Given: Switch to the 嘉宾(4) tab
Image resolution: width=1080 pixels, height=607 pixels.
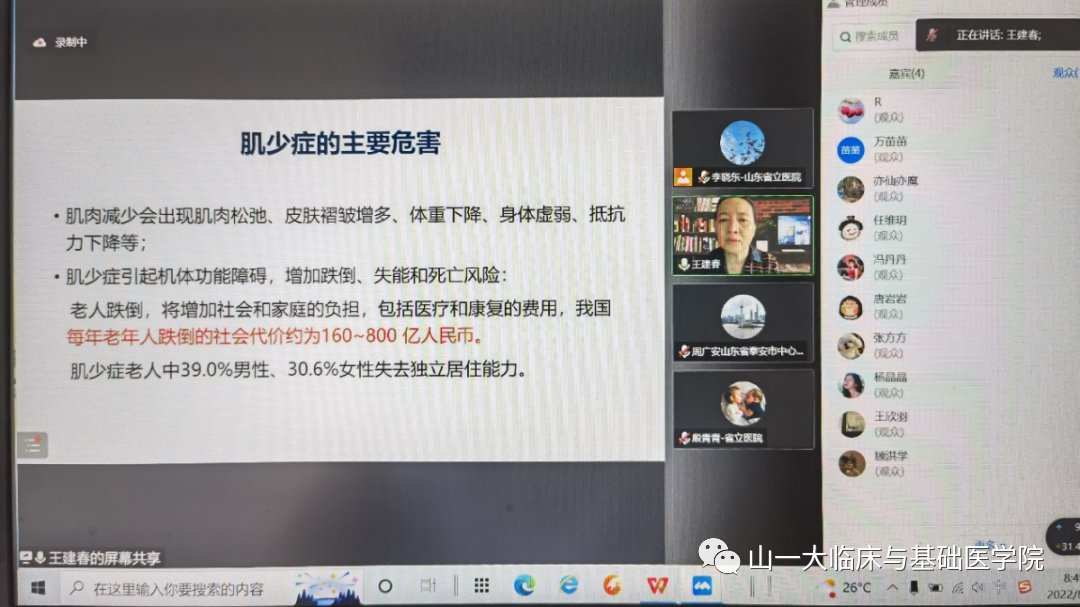Looking at the screenshot, I should click(x=906, y=73).
